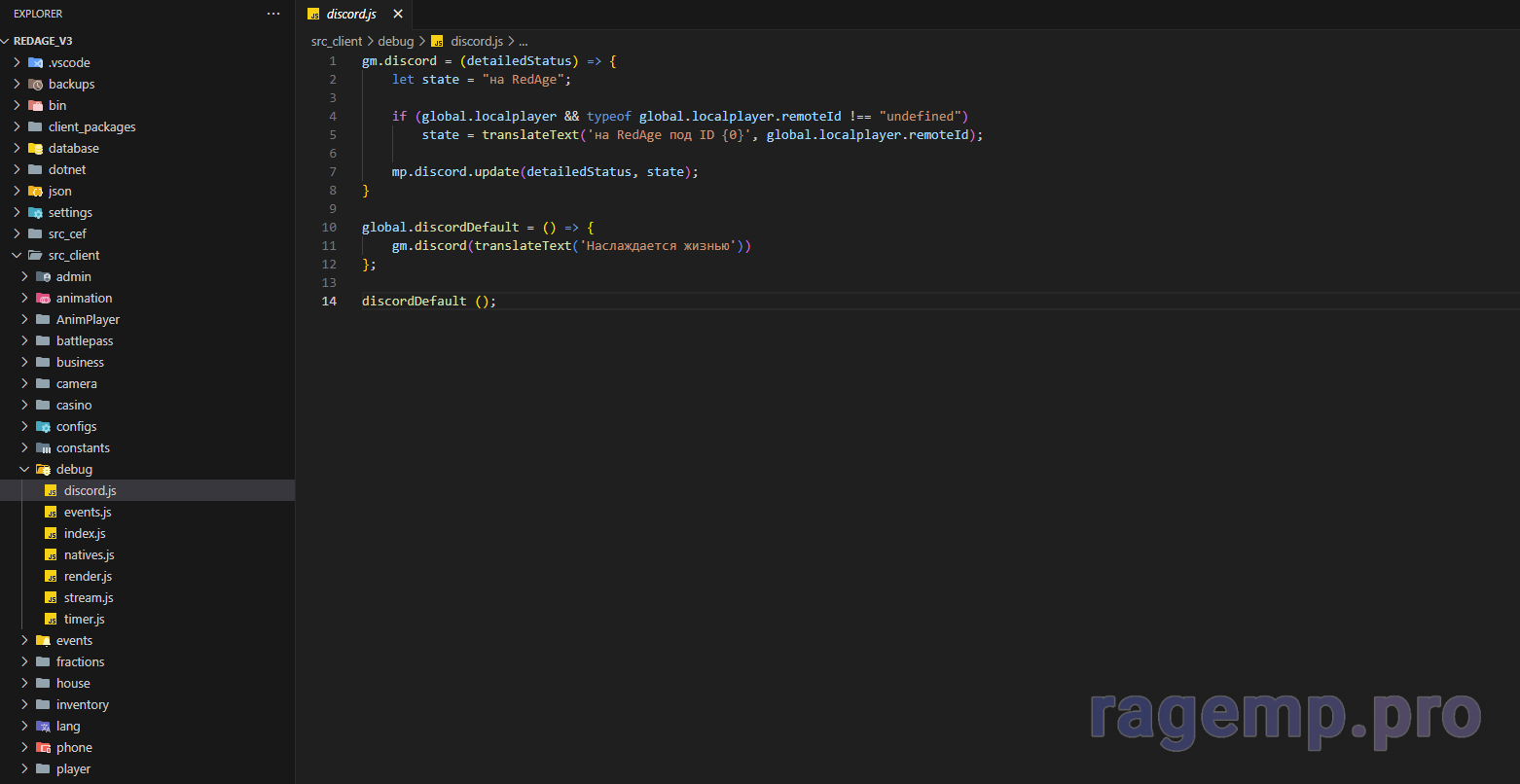Image resolution: width=1520 pixels, height=784 pixels.
Task: Select the fractions folder row
Action: tap(147, 661)
